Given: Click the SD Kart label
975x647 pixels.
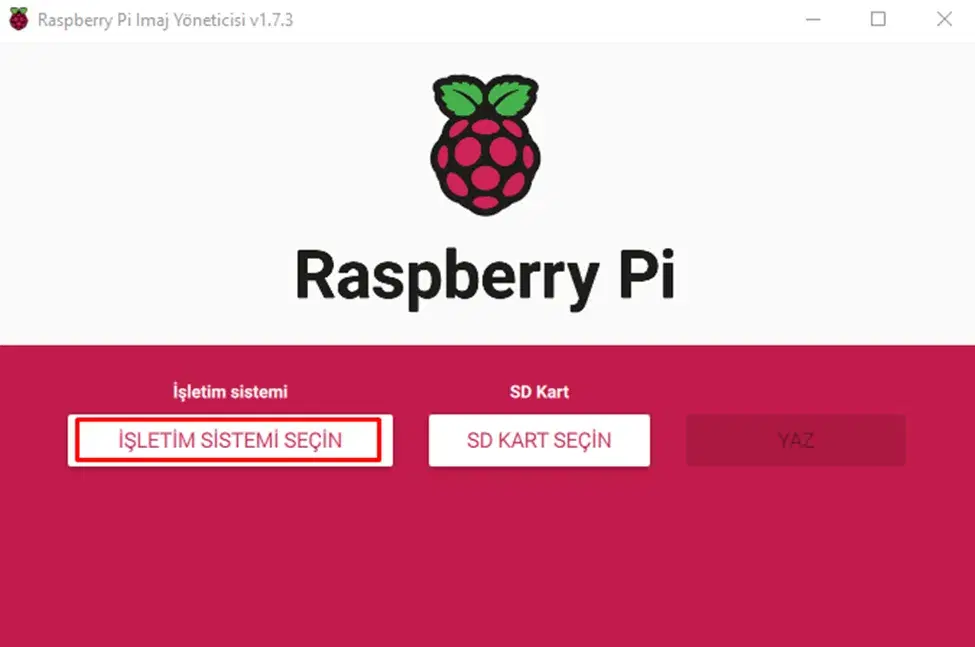Looking at the screenshot, I should coord(539,392).
